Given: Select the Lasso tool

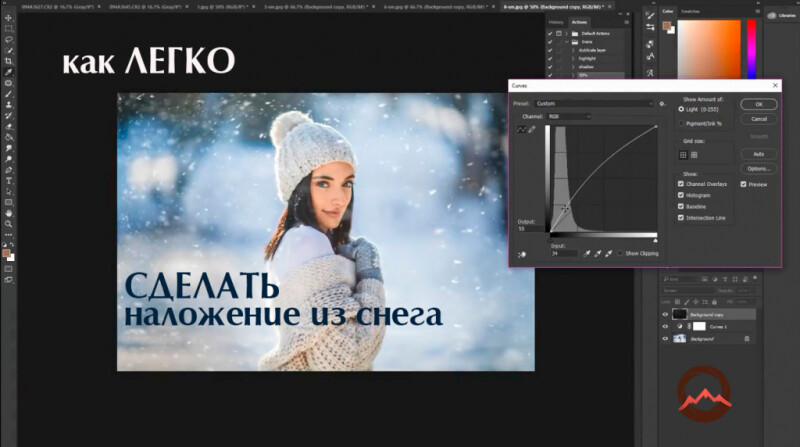Looking at the screenshot, I should pos(8,39).
